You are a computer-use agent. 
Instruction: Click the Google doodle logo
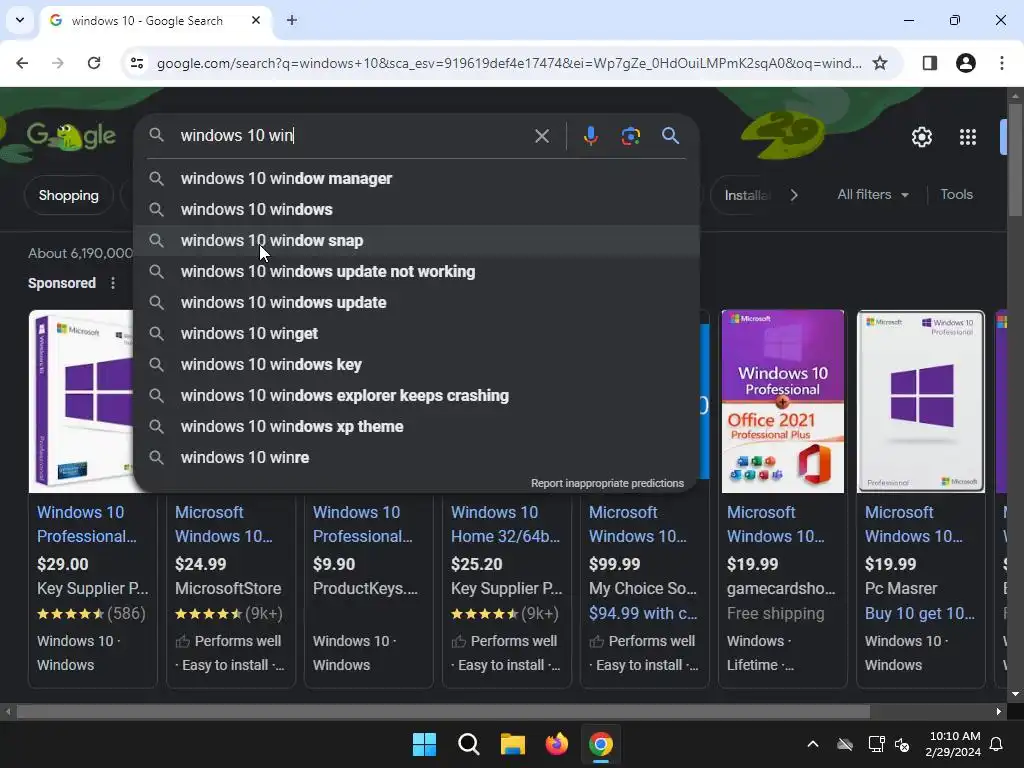pyautogui.click(x=71, y=136)
